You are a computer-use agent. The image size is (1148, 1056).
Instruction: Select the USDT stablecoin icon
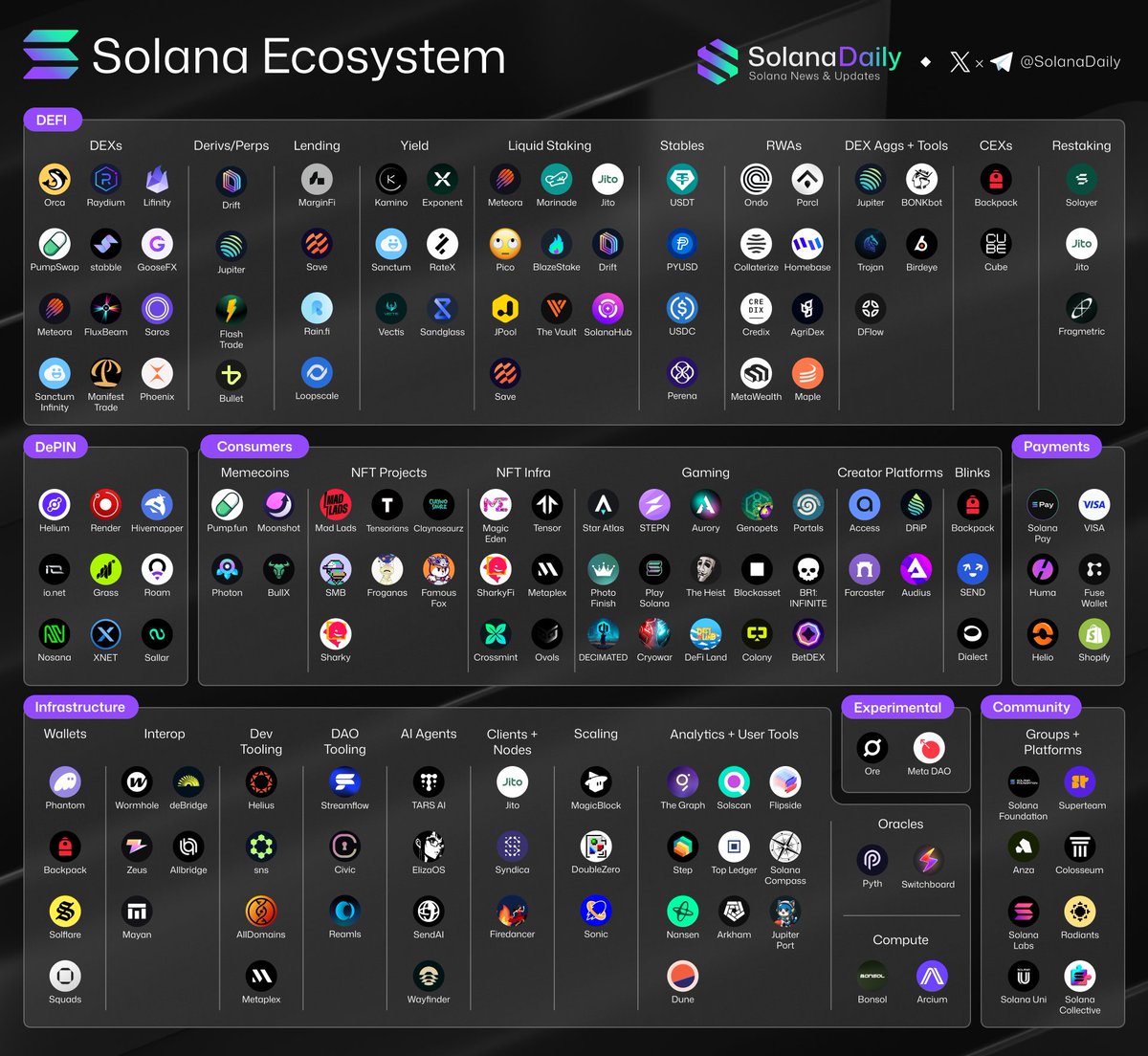click(x=682, y=179)
